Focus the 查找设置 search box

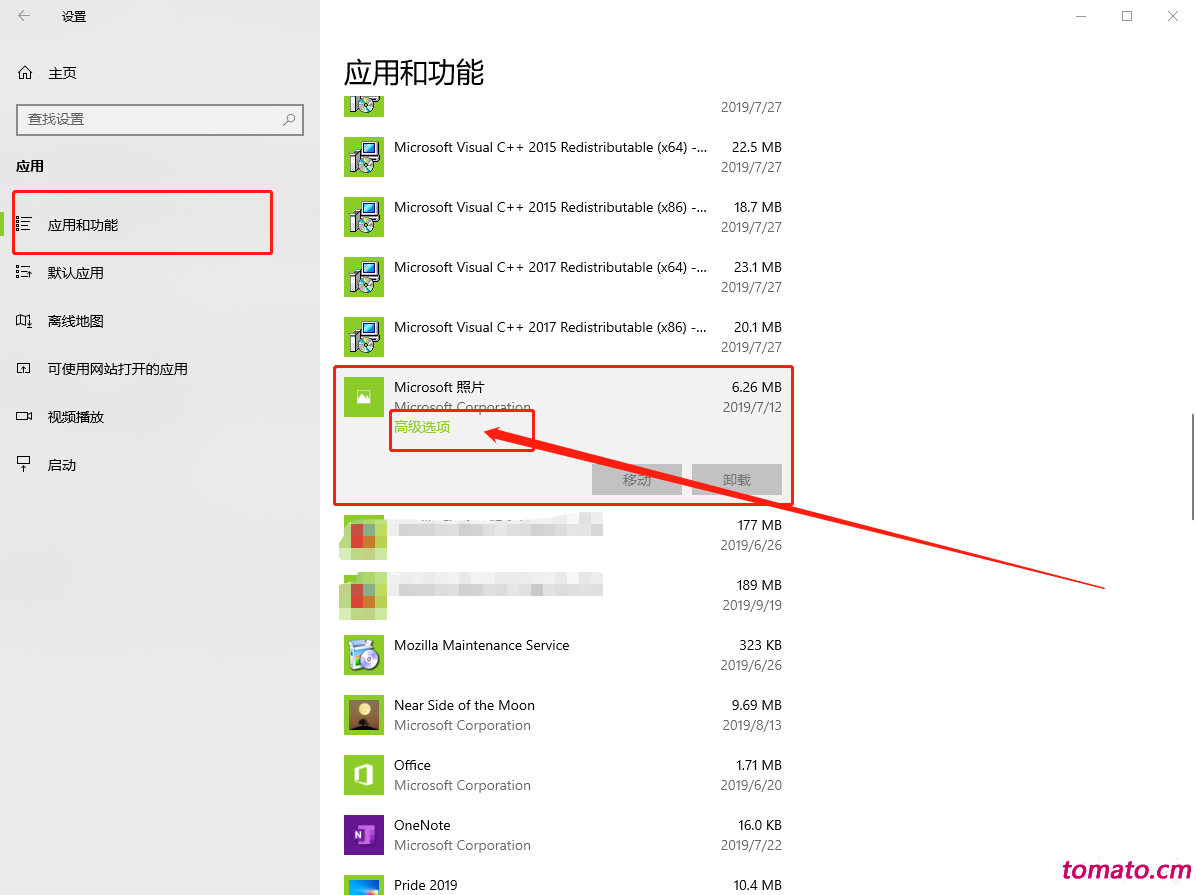tap(160, 120)
